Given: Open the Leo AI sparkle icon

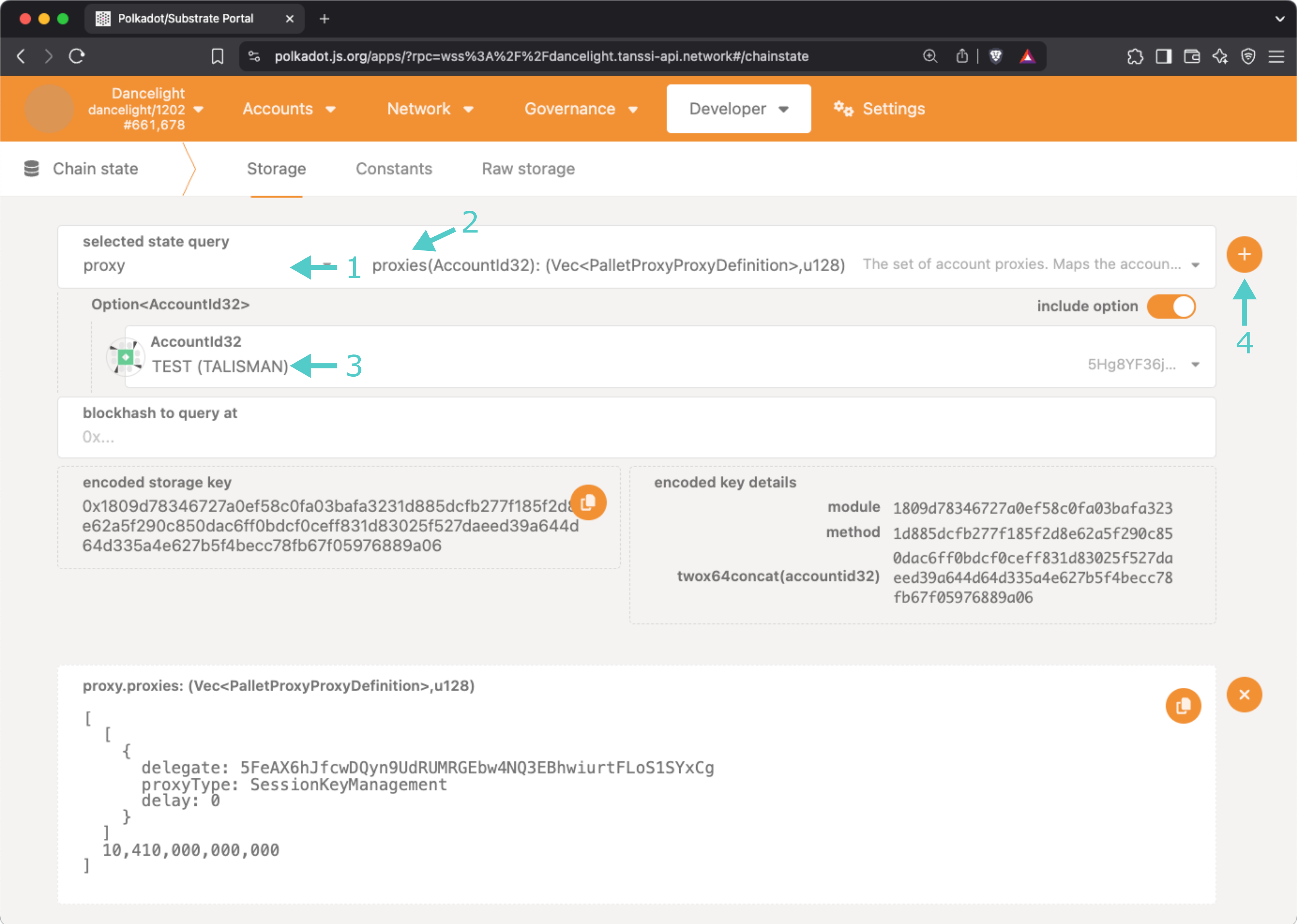Looking at the screenshot, I should tap(1220, 56).
